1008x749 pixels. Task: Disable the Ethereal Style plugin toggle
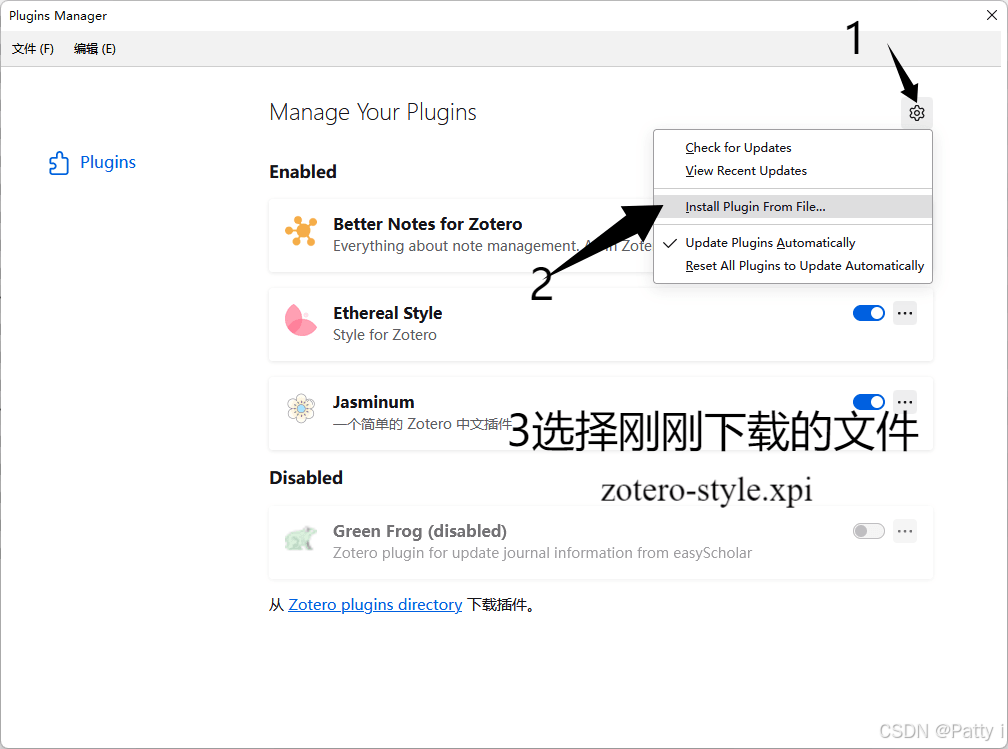tap(868, 313)
